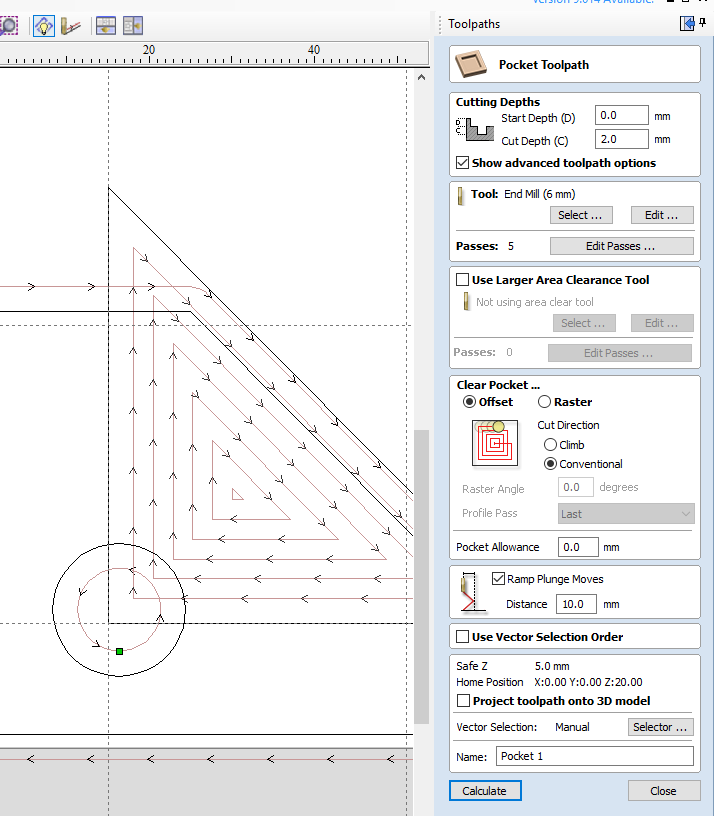Click the toolpath Name text field
Viewport: 714px width, 816px height.
(x=594, y=756)
